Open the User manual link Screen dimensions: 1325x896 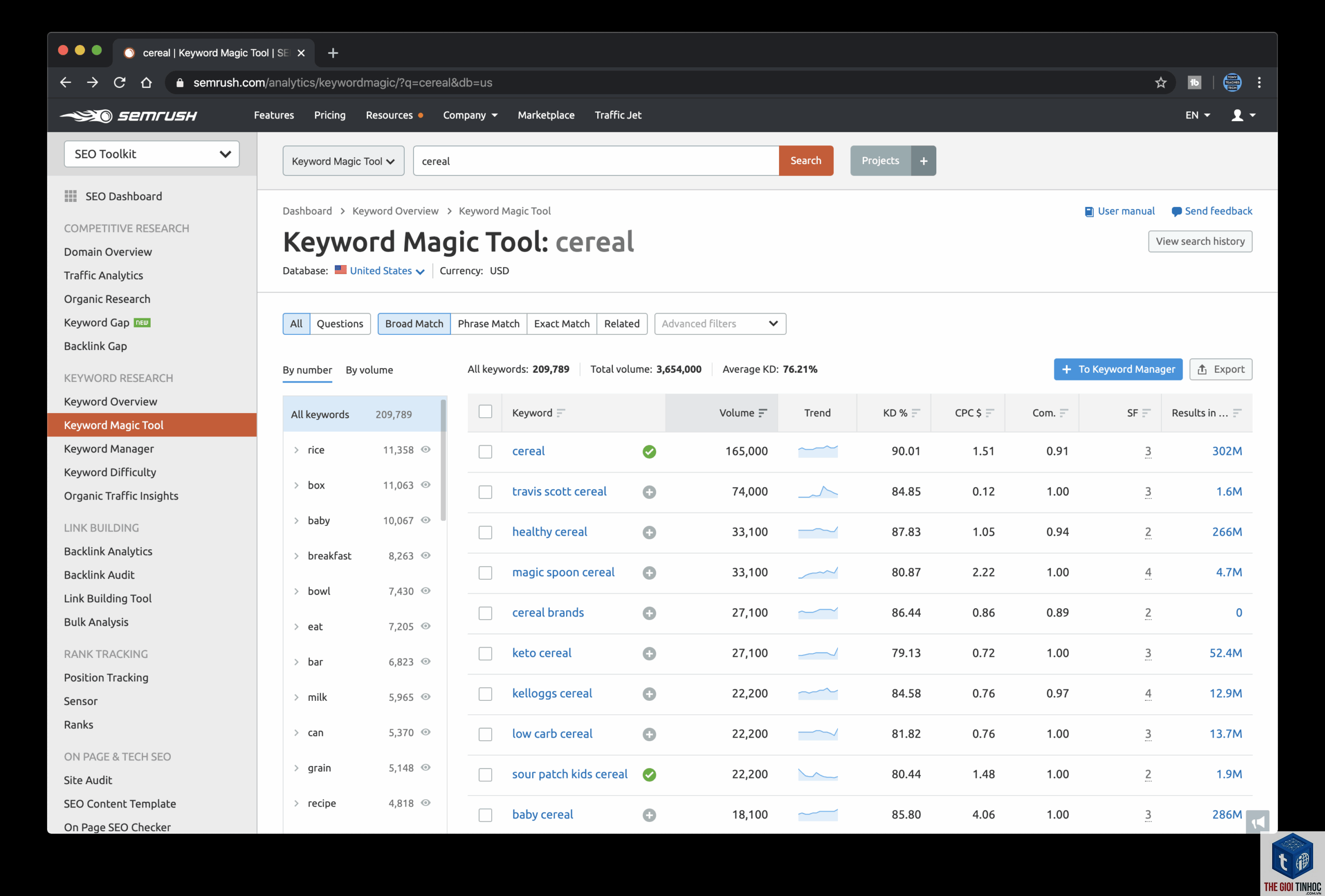coord(1119,212)
